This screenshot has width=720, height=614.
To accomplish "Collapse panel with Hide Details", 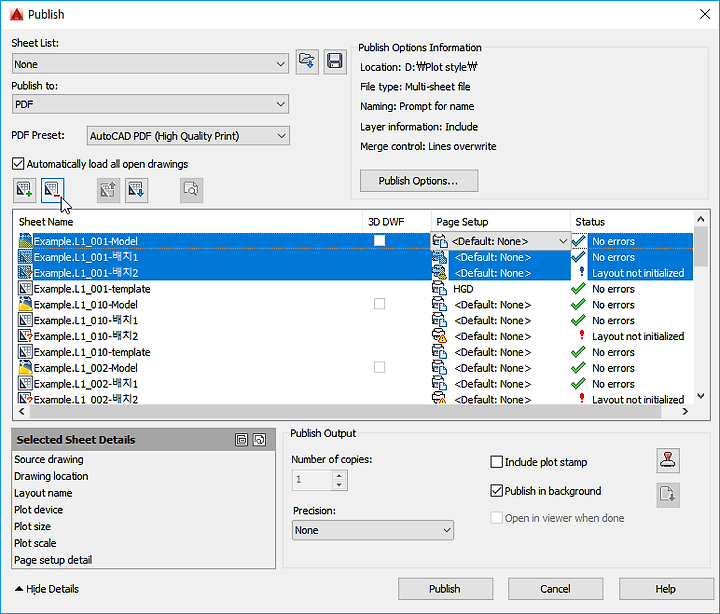I will pos(47,589).
